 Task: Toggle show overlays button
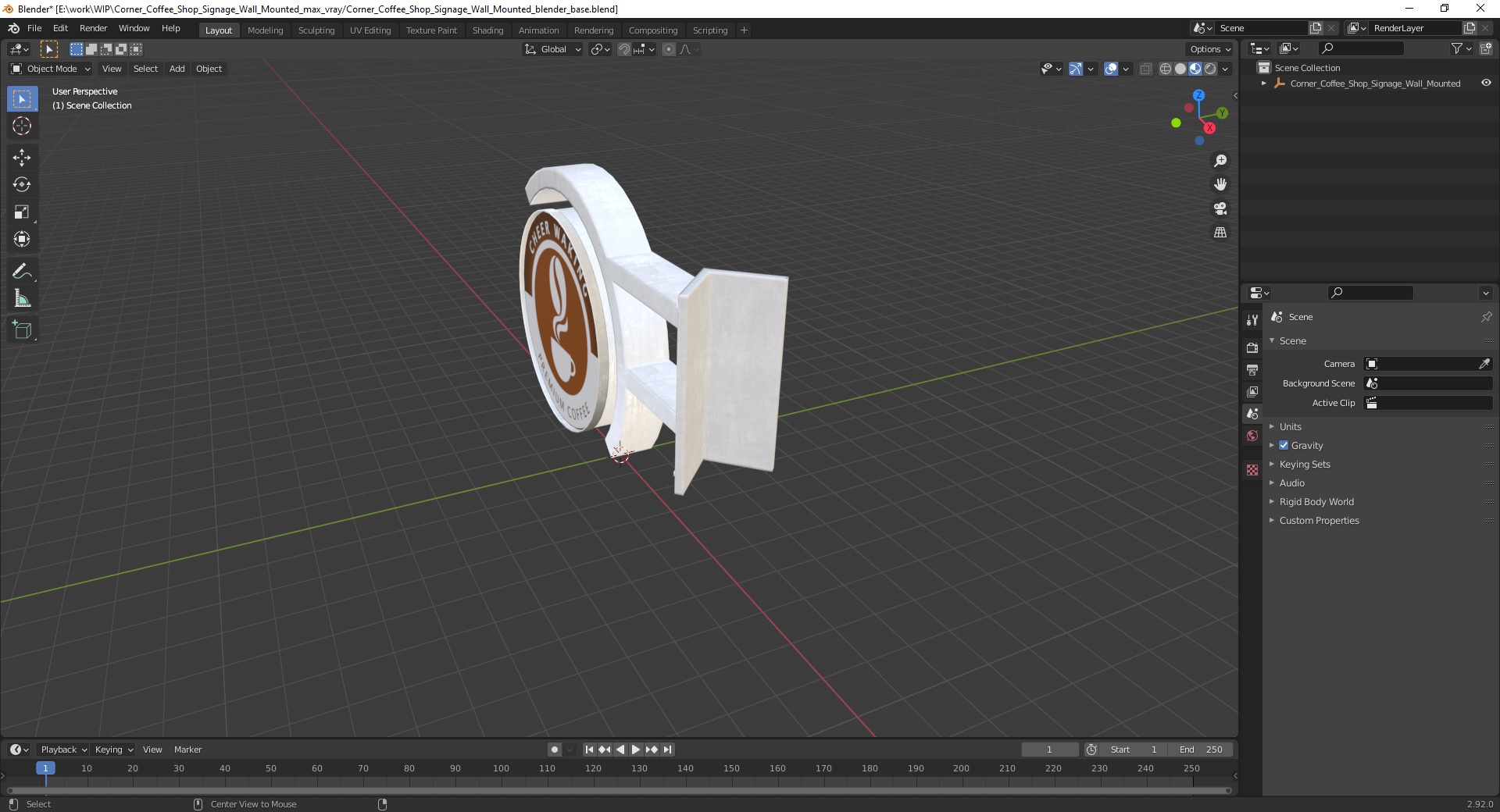[x=1111, y=69]
